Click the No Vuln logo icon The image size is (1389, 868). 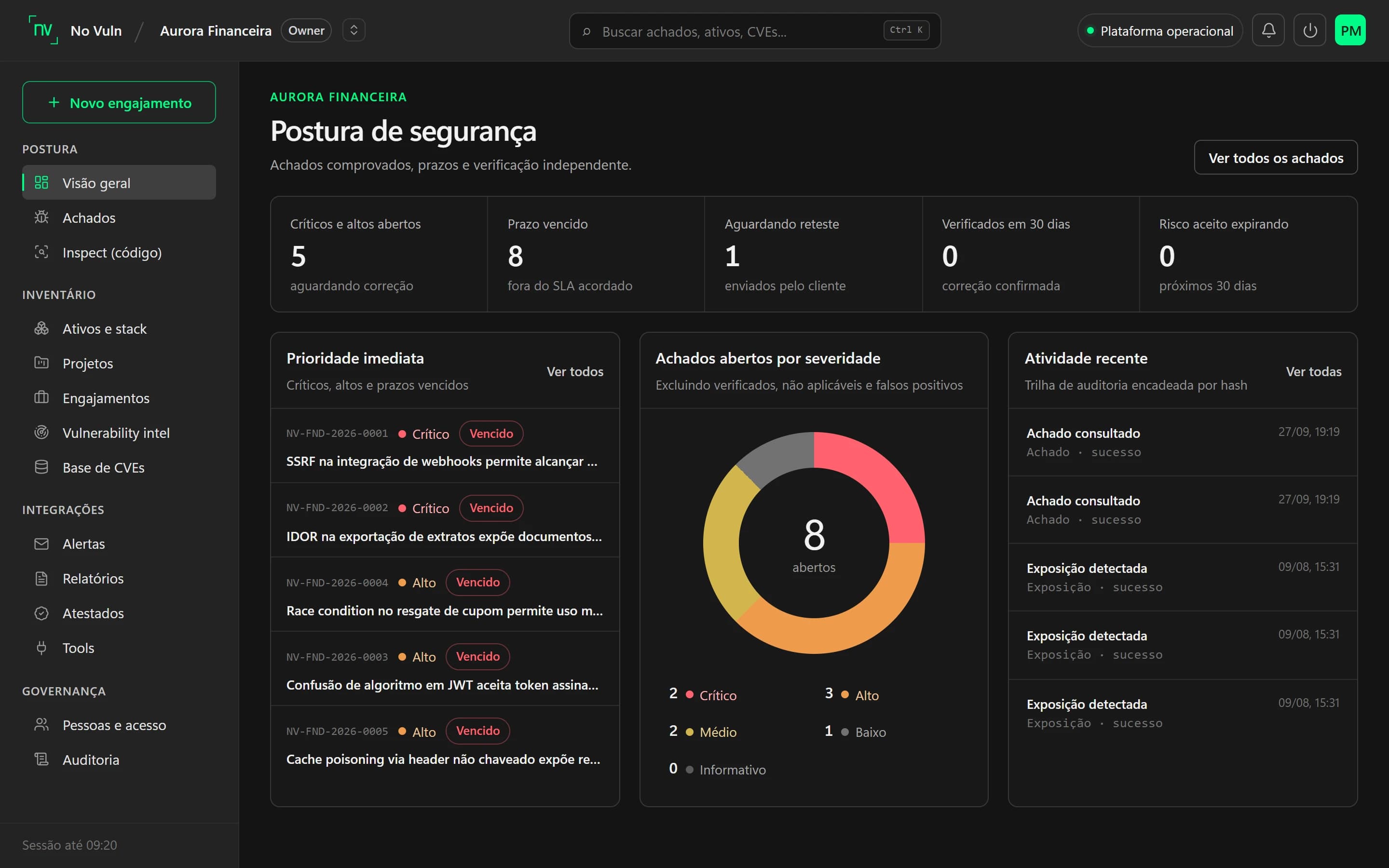pyautogui.click(x=43, y=30)
